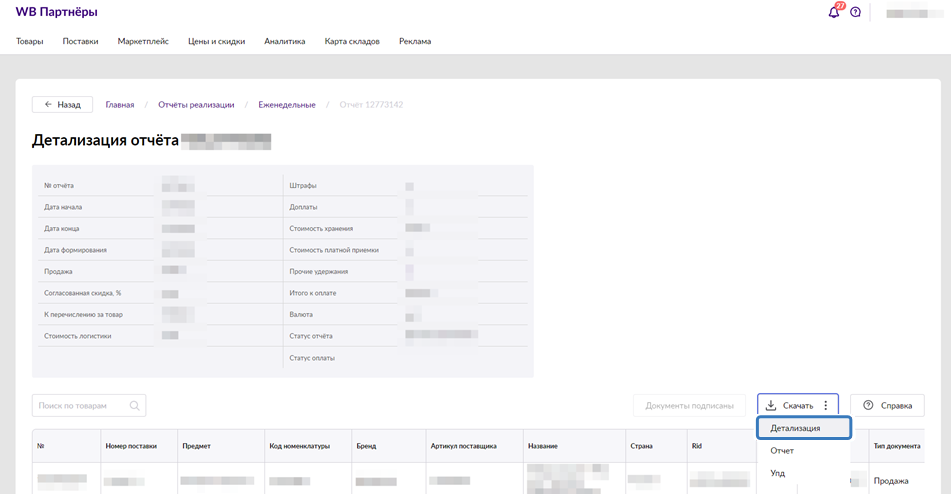This screenshot has width=951, height=494.
Task: Go to Отчёты реализации breadcrumb
Action: (196, 105)
